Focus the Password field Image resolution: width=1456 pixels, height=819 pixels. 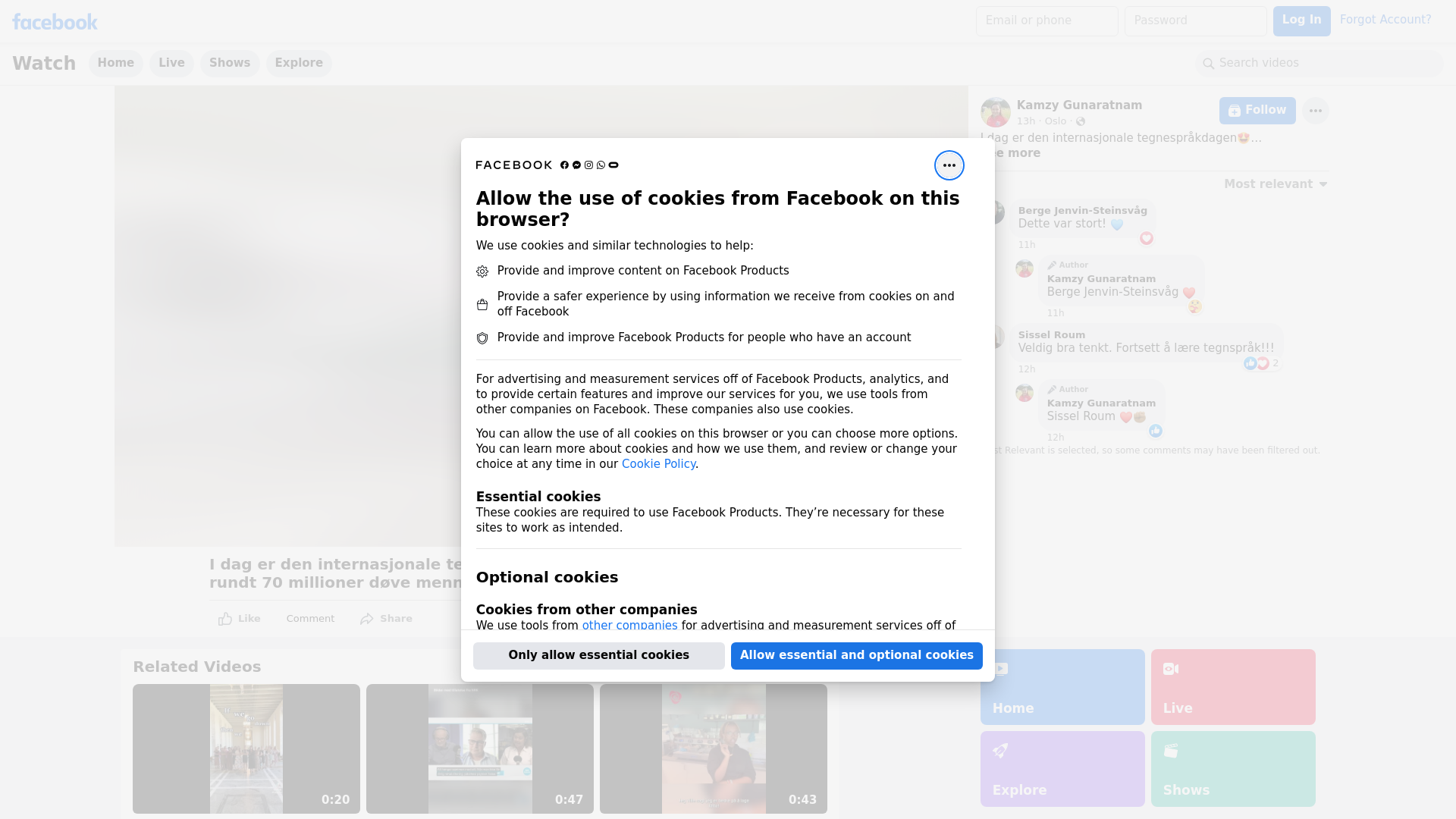coord(1195,21)
